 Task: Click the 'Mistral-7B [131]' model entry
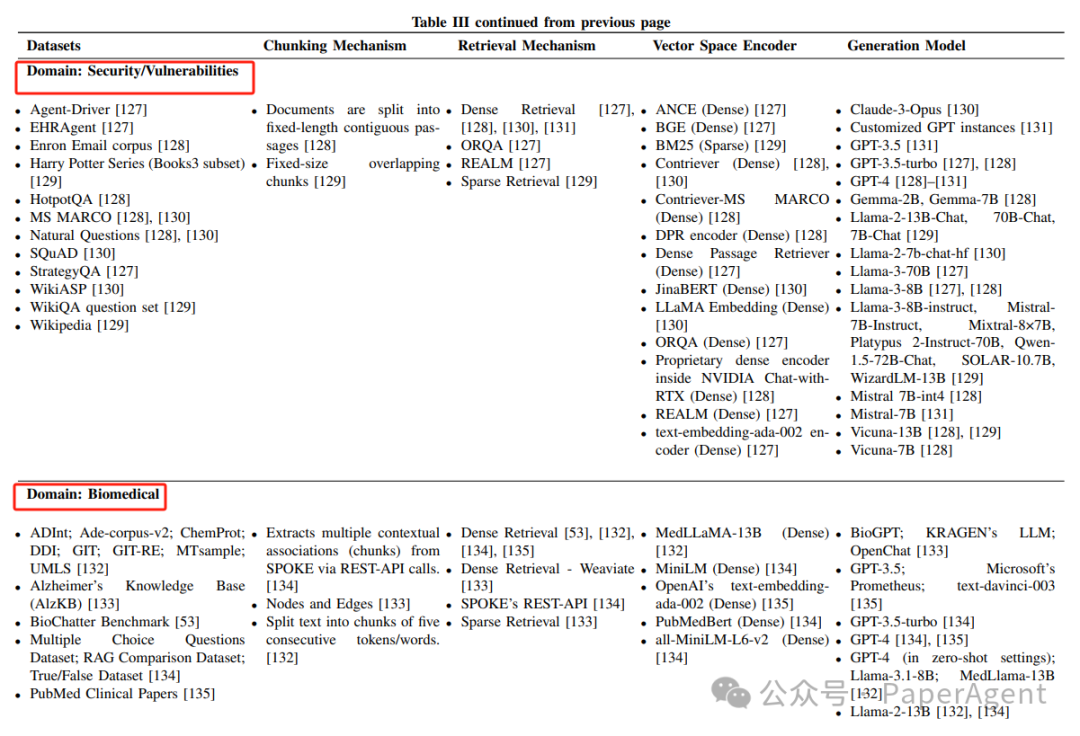coord(902,414)
